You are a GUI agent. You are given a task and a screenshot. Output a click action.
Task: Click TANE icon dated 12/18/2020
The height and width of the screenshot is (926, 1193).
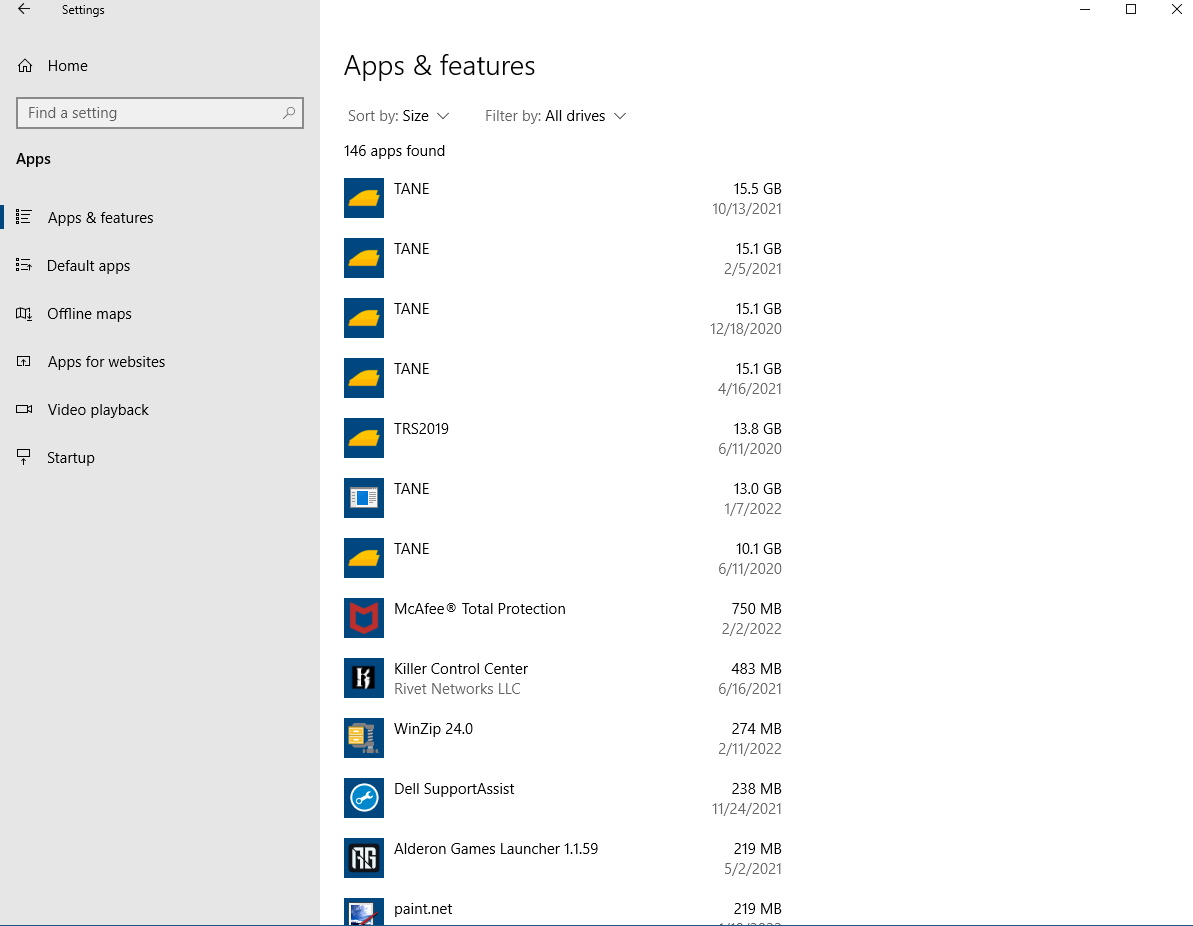(364, 318)
